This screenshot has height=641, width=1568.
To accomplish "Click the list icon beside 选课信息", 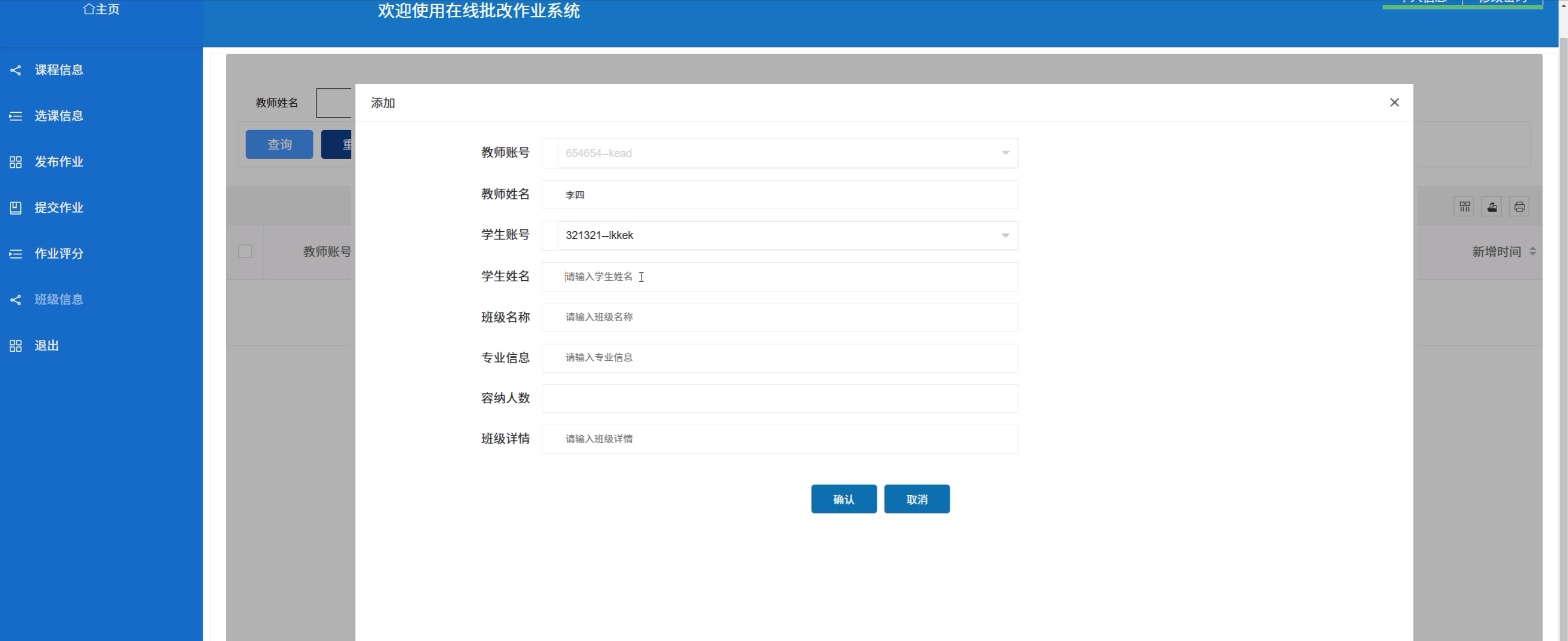I will pos(16,116).
